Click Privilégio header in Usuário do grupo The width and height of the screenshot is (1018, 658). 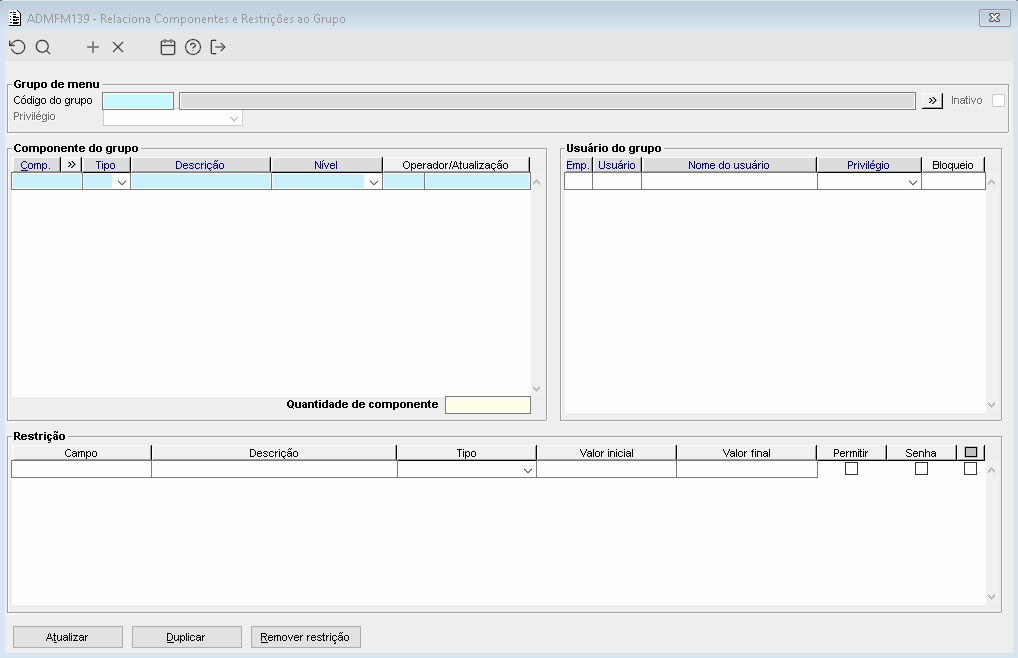click(x=869, y=165)
